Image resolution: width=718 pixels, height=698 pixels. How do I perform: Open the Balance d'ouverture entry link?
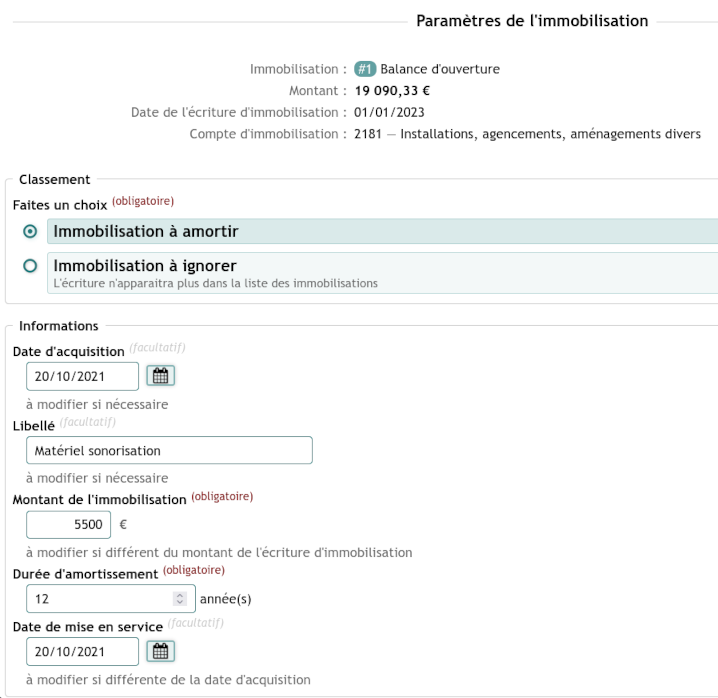click(440, 69)
